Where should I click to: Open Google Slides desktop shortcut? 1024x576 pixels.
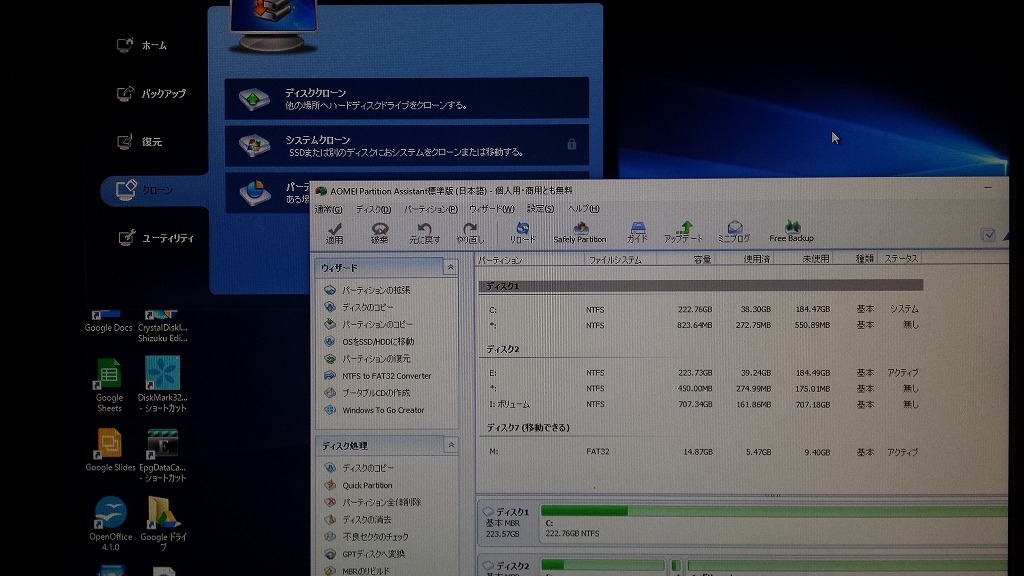point(110,449)
